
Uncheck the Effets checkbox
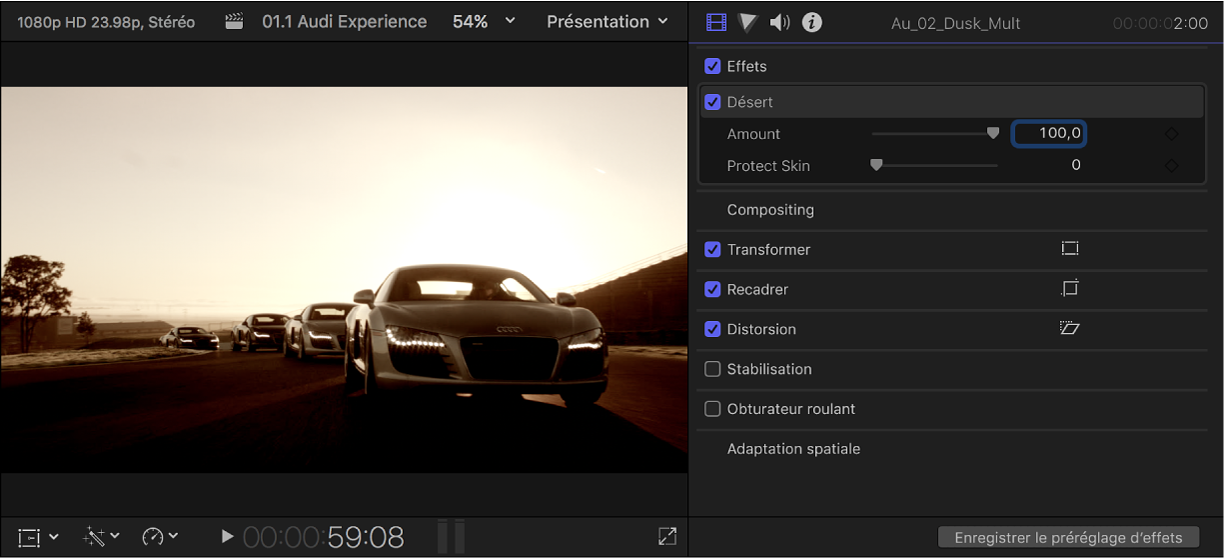click(x=713, y=66)
